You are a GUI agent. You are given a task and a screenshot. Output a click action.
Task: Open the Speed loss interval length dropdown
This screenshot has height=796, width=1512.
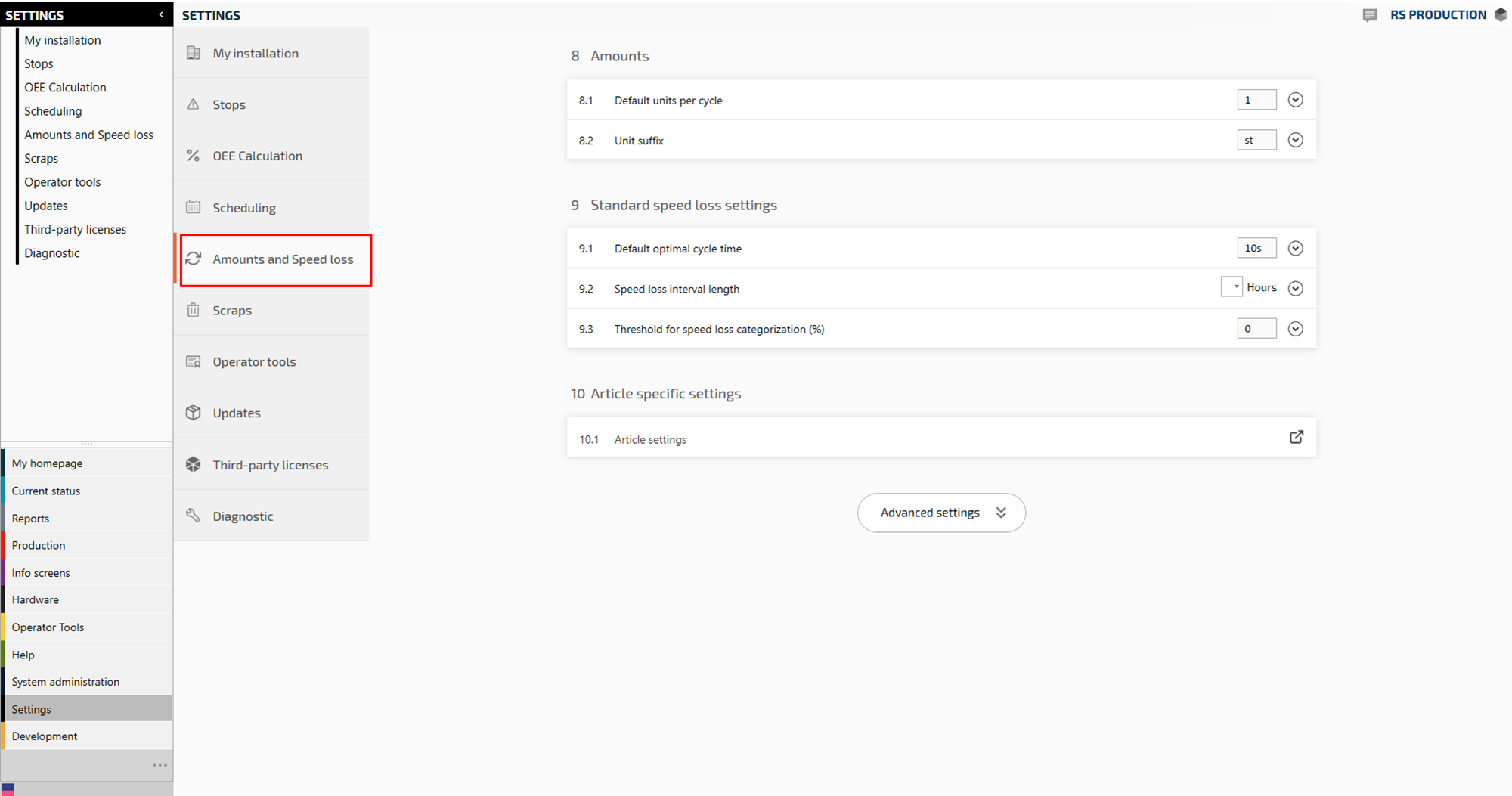tap(1232, 287)
